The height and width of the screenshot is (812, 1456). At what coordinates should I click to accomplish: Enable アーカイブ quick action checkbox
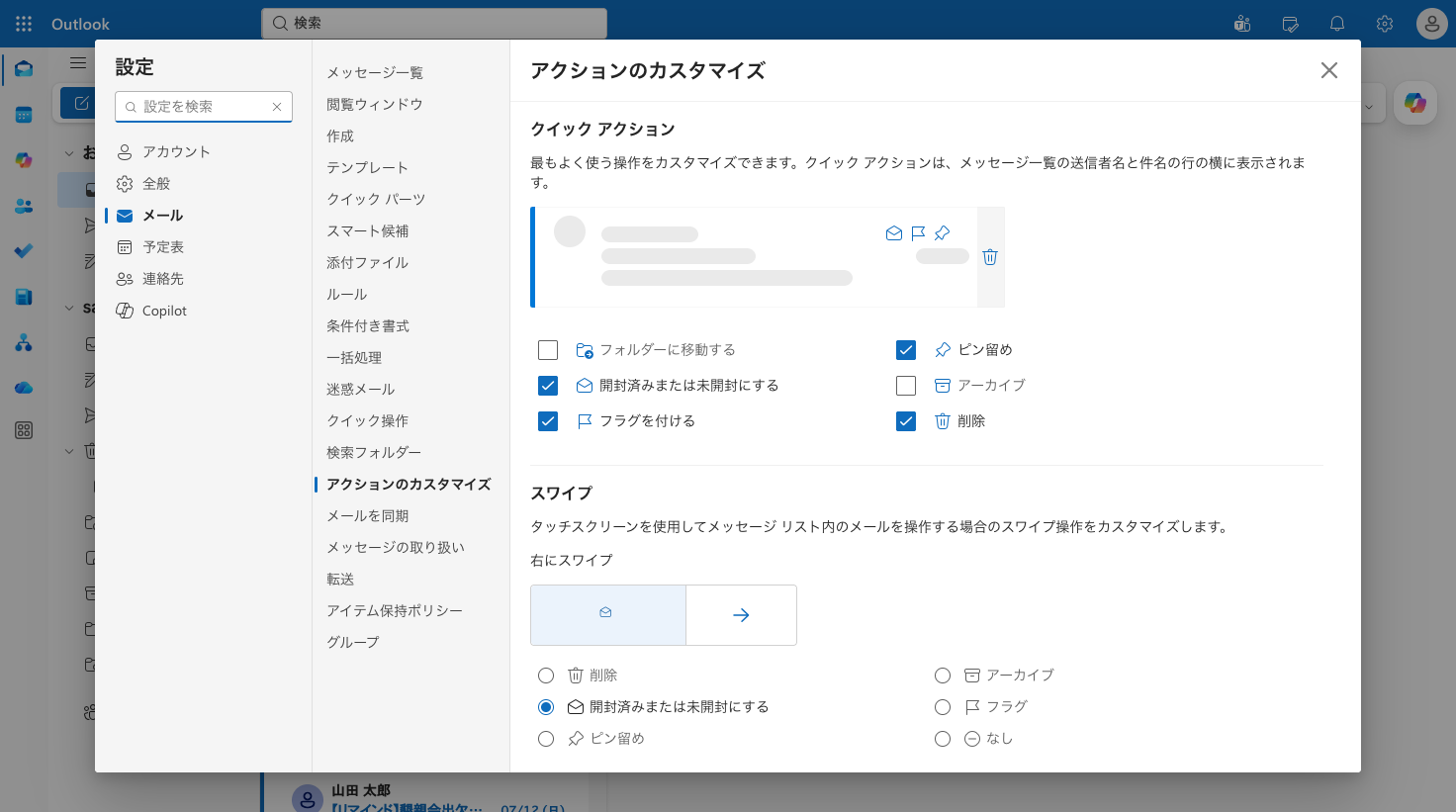906,386
